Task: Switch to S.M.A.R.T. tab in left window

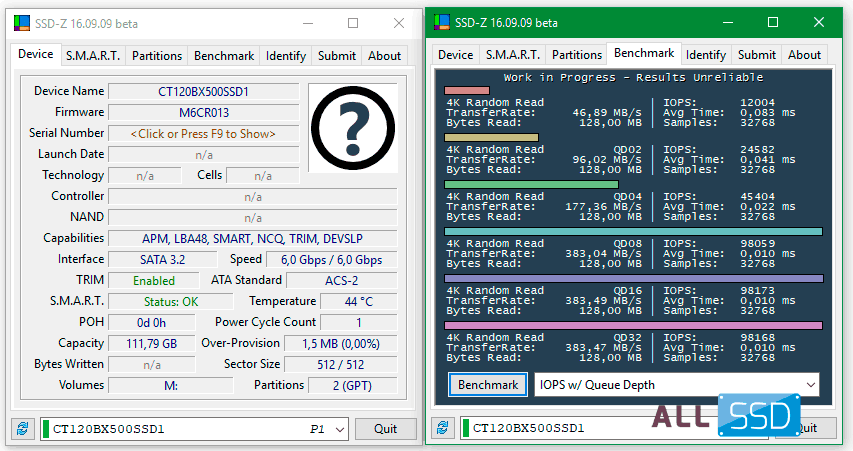Action: (94, 56)
